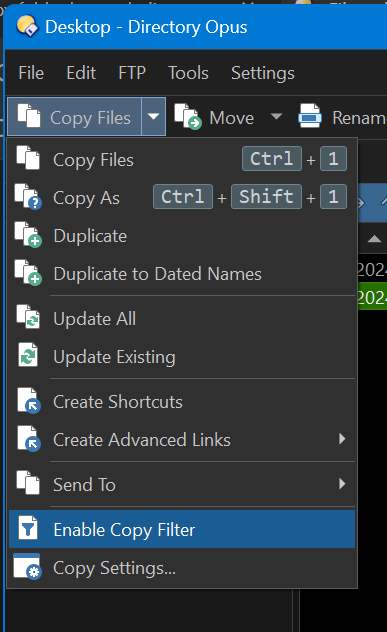Click the Create Shortcuts arrow icon
387x632 pixels.
pyautogui.click(x=29, y=401)
